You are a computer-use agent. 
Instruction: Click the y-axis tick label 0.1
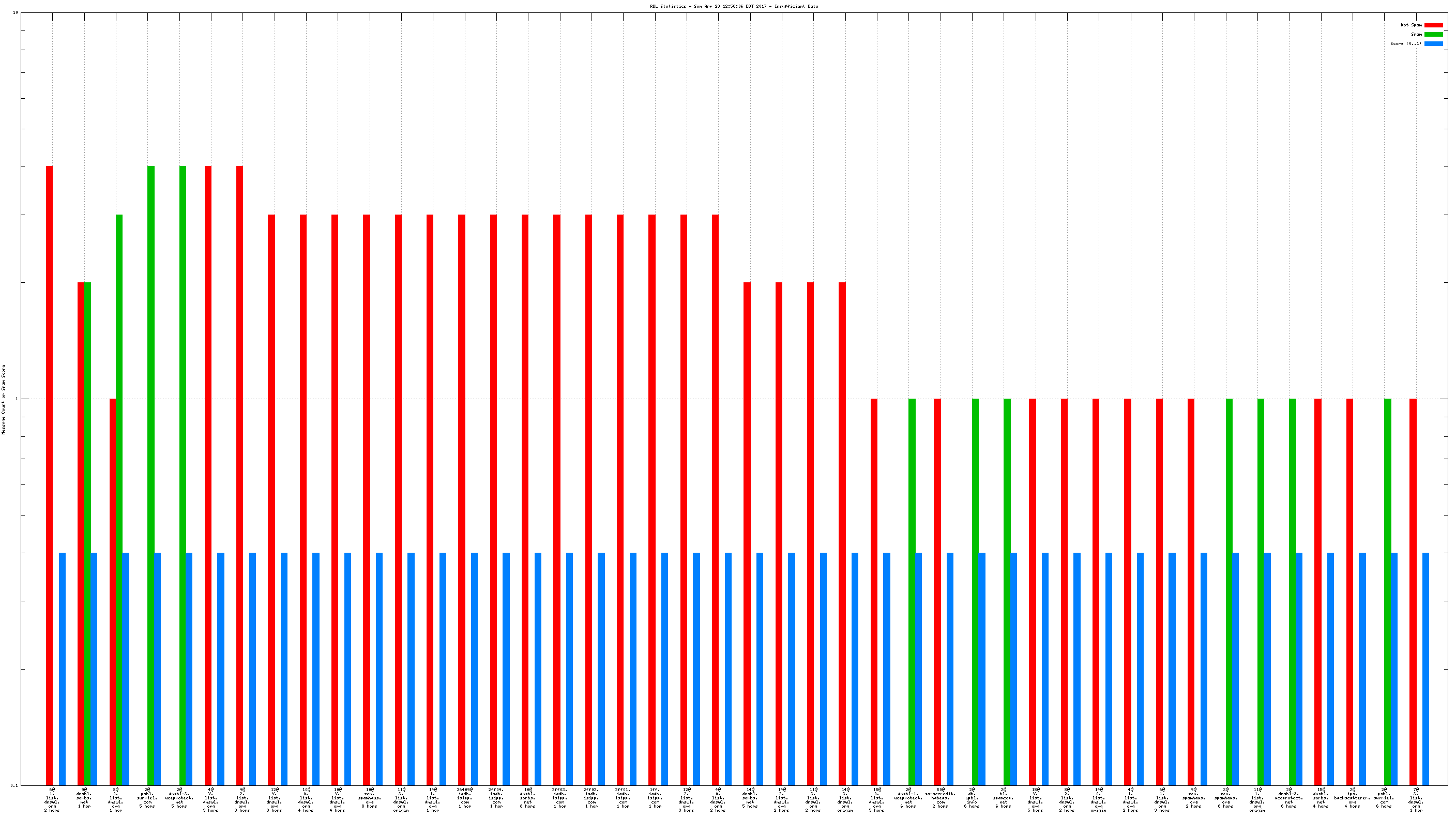14,785
